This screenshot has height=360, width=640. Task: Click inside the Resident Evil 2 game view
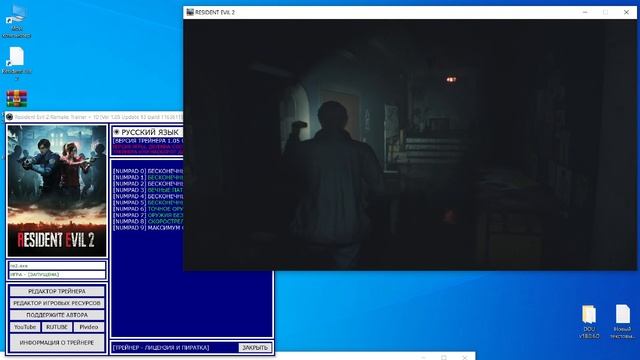pyautogui.click(x=410, y=144)
